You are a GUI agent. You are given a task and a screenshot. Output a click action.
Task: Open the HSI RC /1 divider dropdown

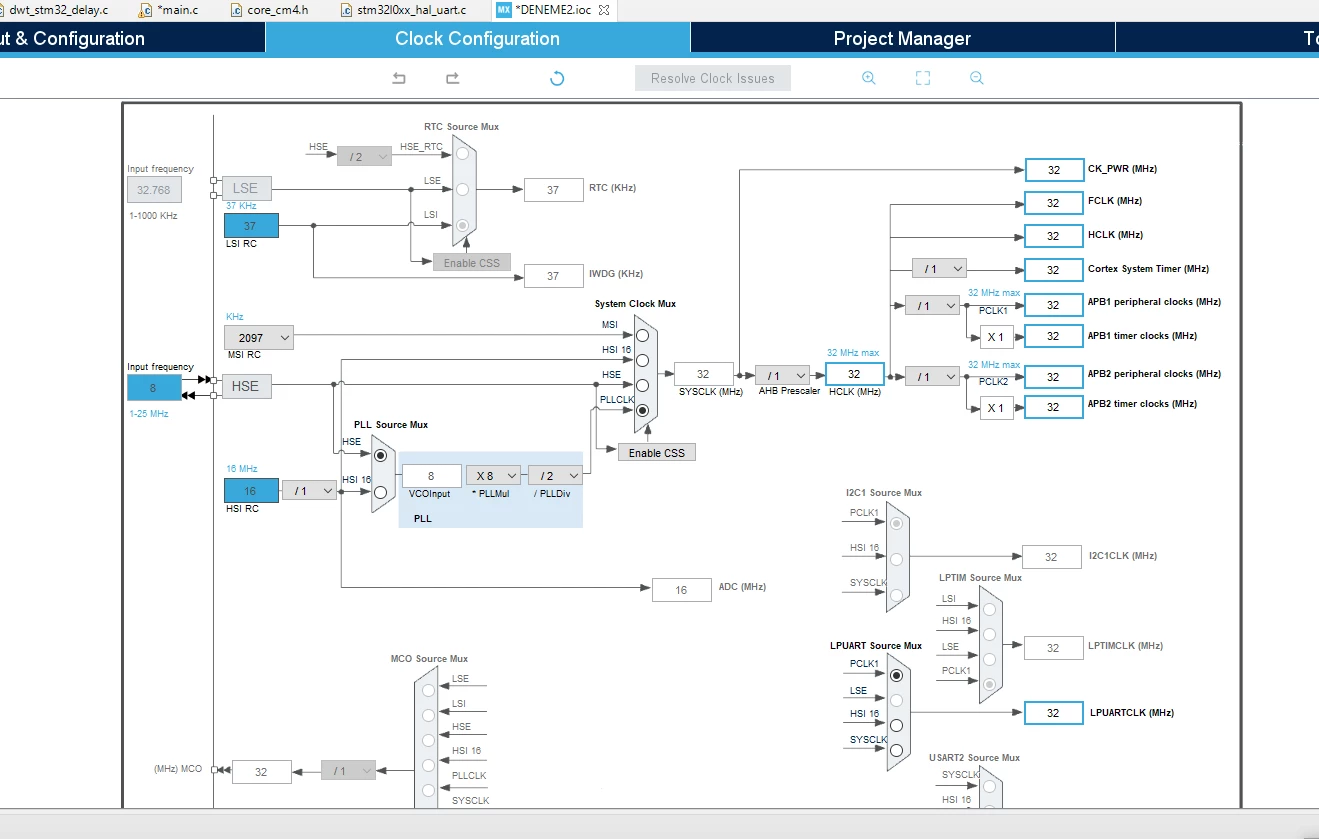click(309, 490)
